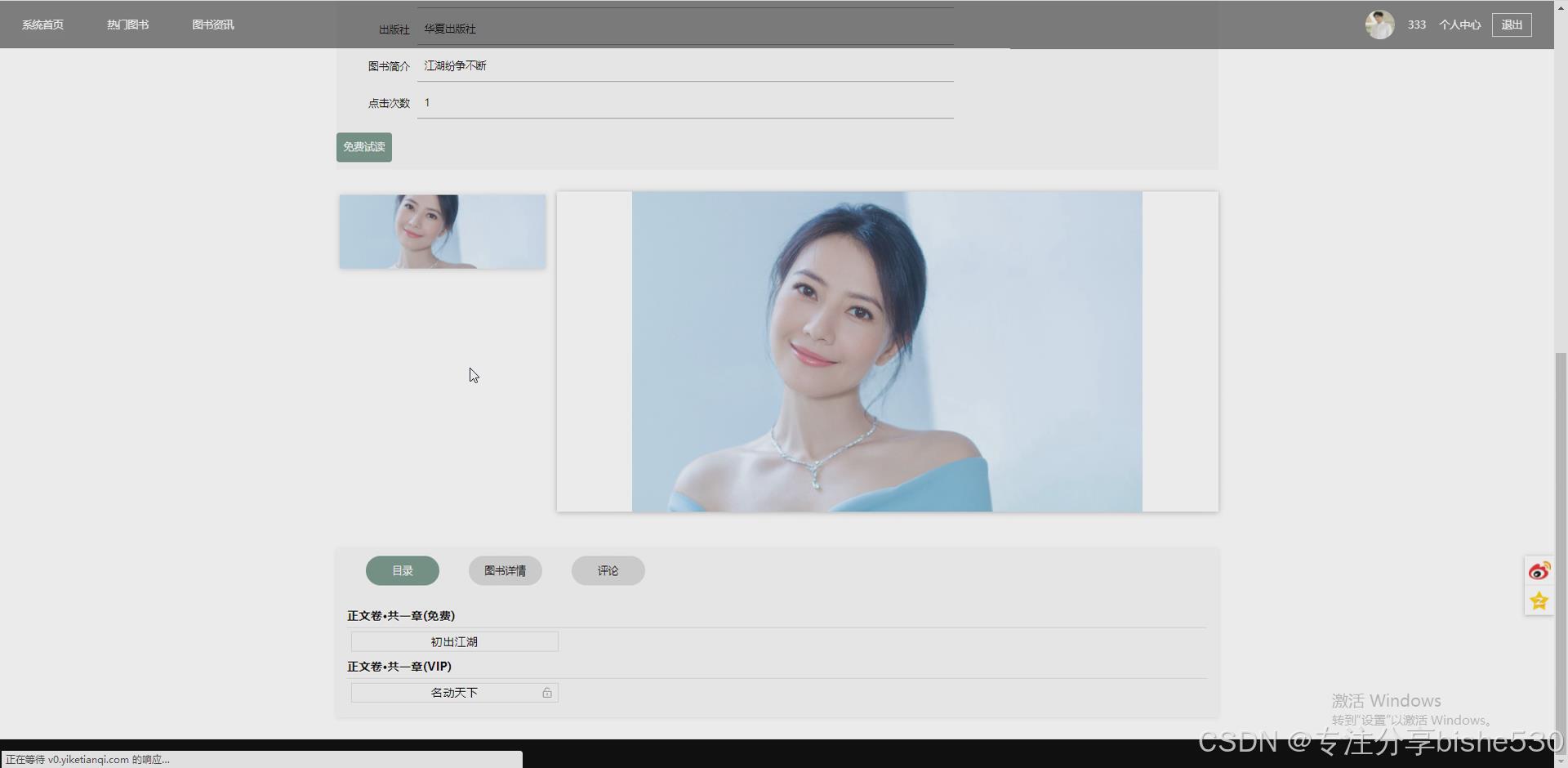The width and height of the screenshot is (1568, 768).
Task: Share to Weibo via the side icon
Action: [1539, 570]
